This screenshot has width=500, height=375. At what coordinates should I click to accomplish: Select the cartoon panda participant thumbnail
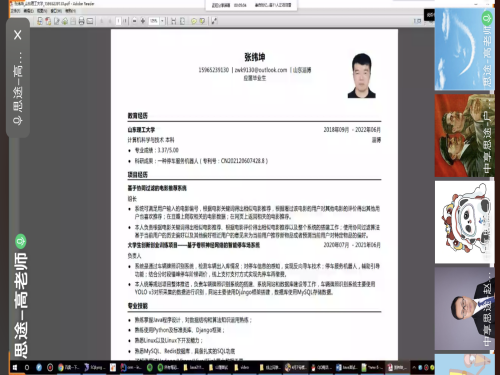tap(464, 222)
